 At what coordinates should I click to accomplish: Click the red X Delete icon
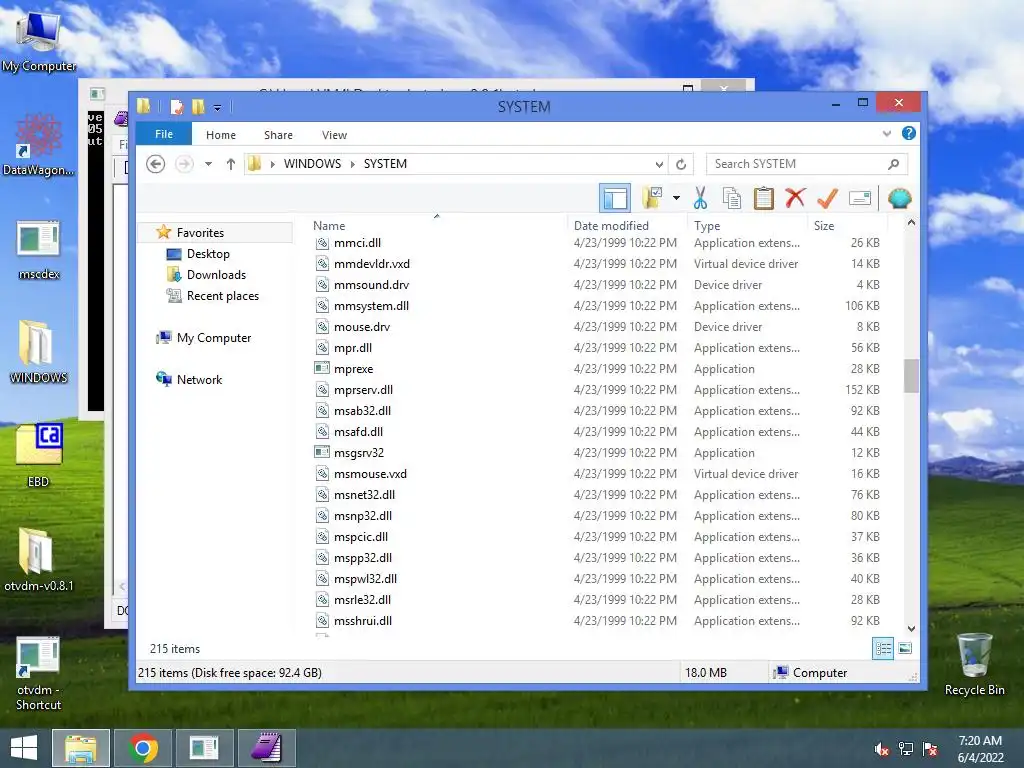coord(795,198)
